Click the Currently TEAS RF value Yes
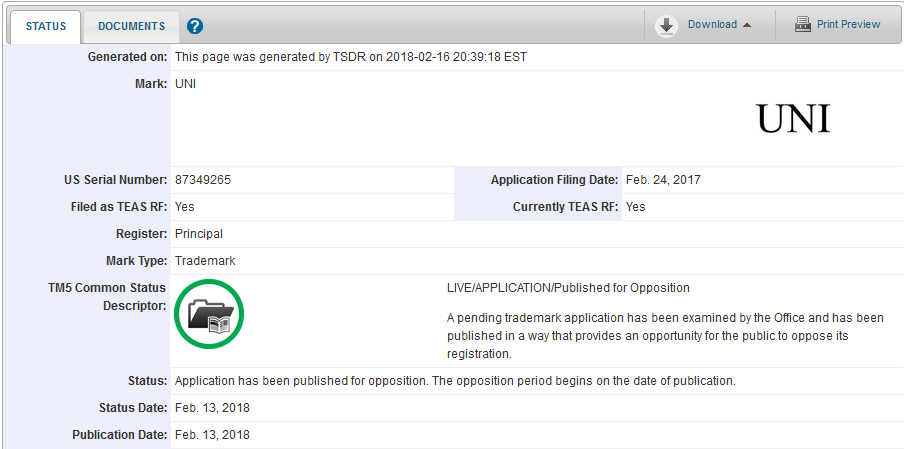904x449 pixels. click(x=635, y=207)
